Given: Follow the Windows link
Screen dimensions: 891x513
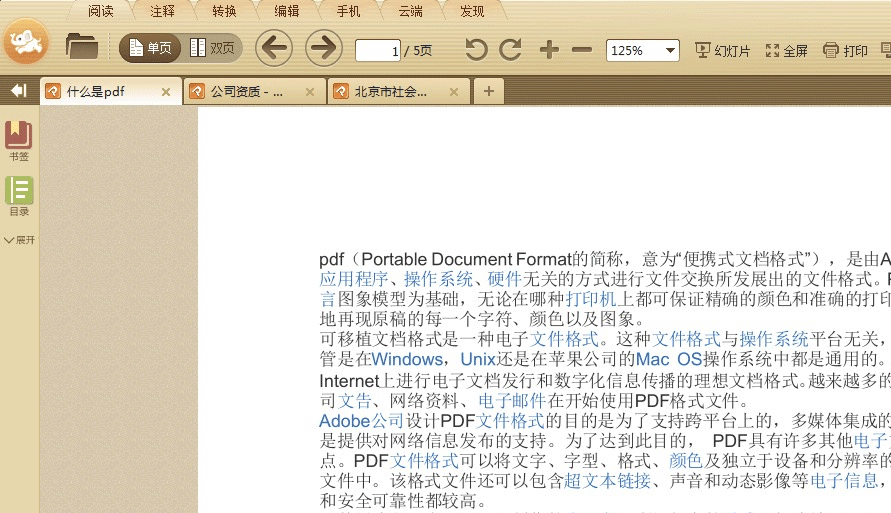Looking at the screenshot, I should [407, 360].
